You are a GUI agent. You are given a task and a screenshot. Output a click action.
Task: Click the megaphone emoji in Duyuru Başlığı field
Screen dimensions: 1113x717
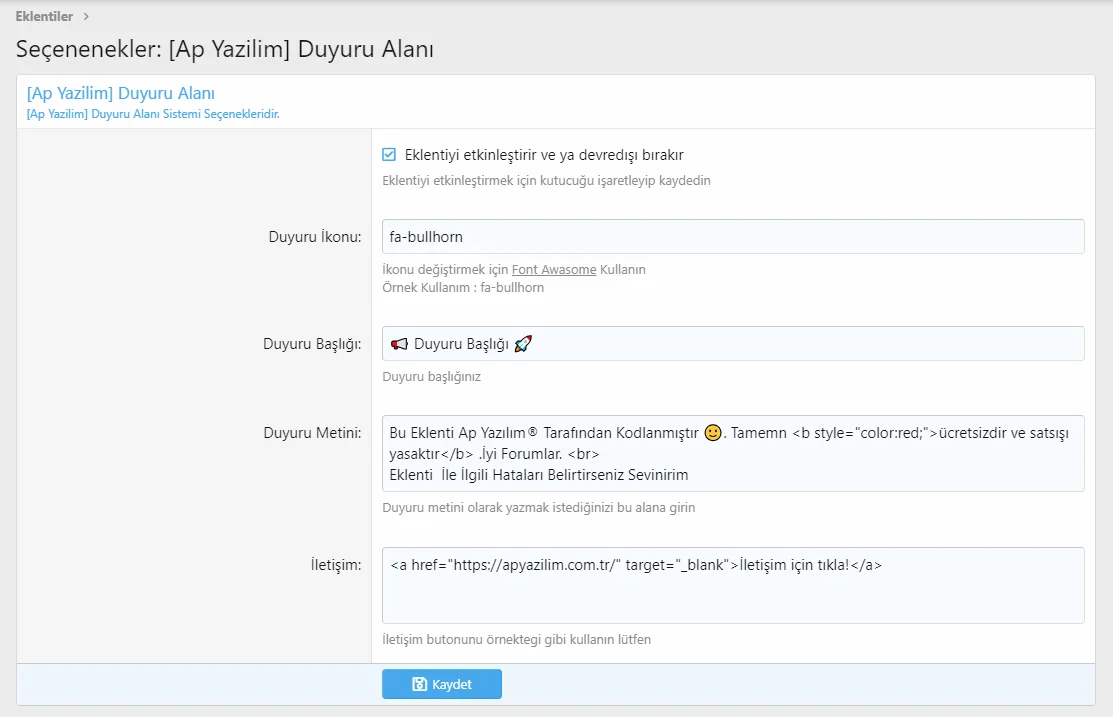(399, 344)
